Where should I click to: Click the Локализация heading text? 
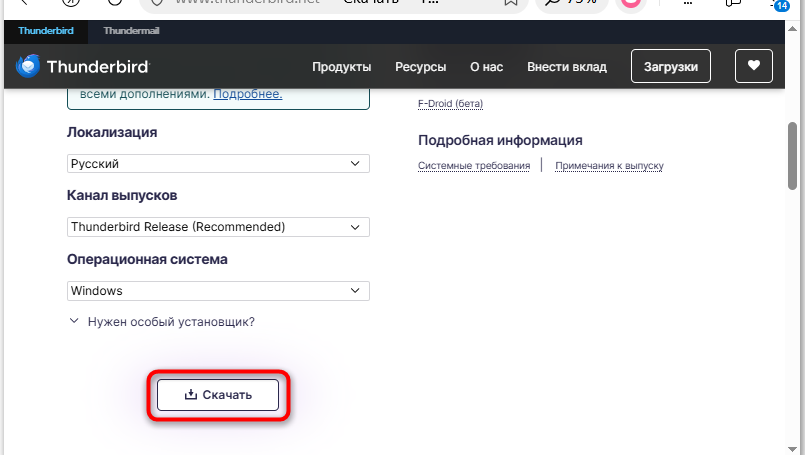coord(112,132)
